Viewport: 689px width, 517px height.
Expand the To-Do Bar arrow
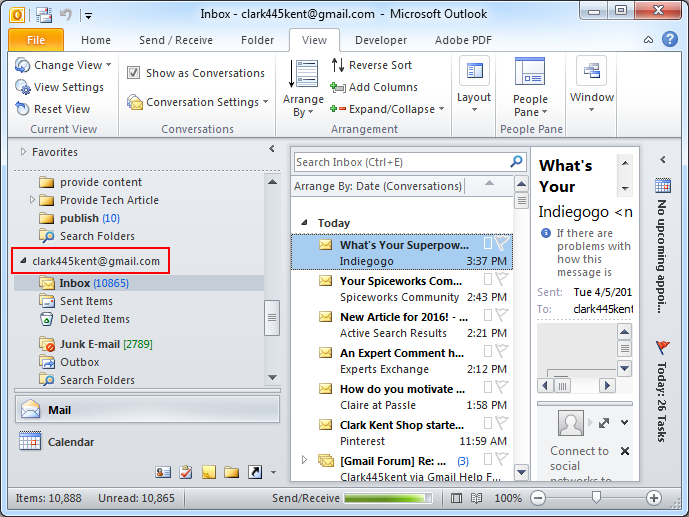(x=663, y=159)
